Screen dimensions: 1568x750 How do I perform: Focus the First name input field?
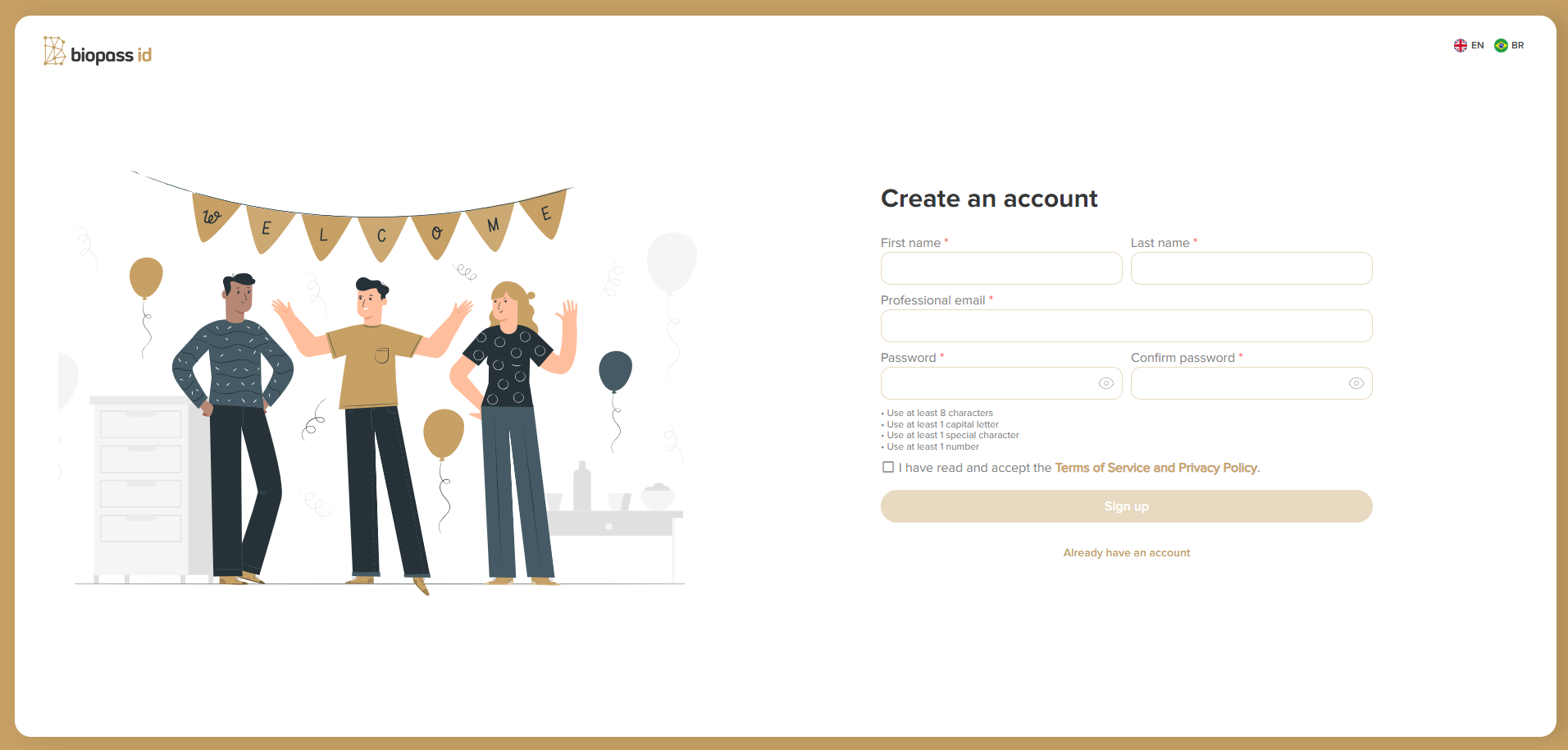pyautogui.click(x=1001, y=268)
